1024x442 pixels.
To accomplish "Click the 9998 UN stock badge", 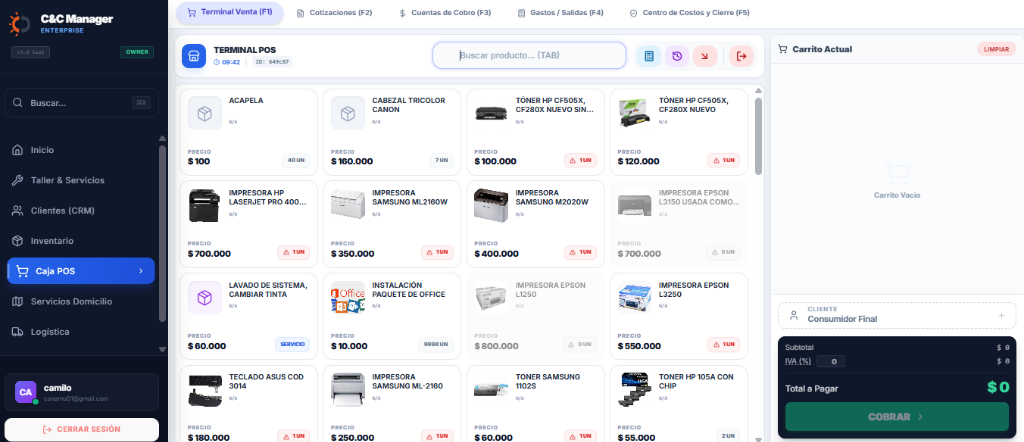I will tap(436, 345).
